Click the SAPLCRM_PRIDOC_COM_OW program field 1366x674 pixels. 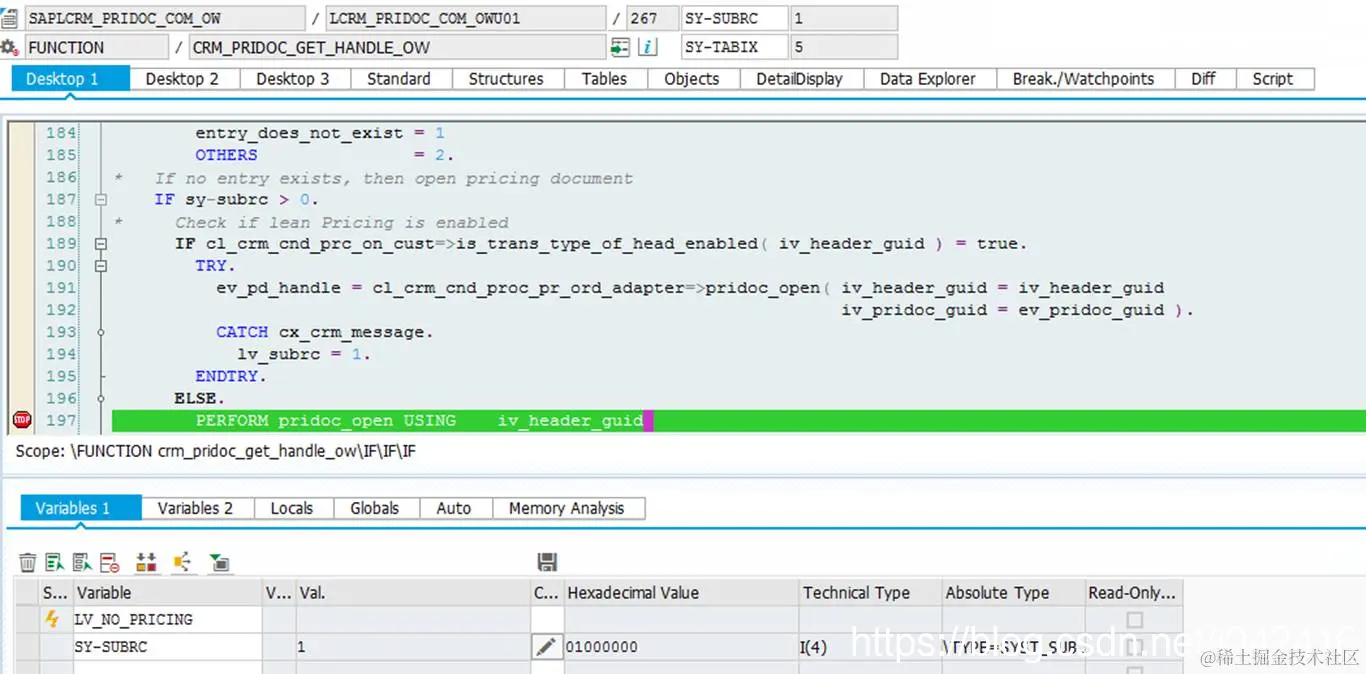point(165,18)
